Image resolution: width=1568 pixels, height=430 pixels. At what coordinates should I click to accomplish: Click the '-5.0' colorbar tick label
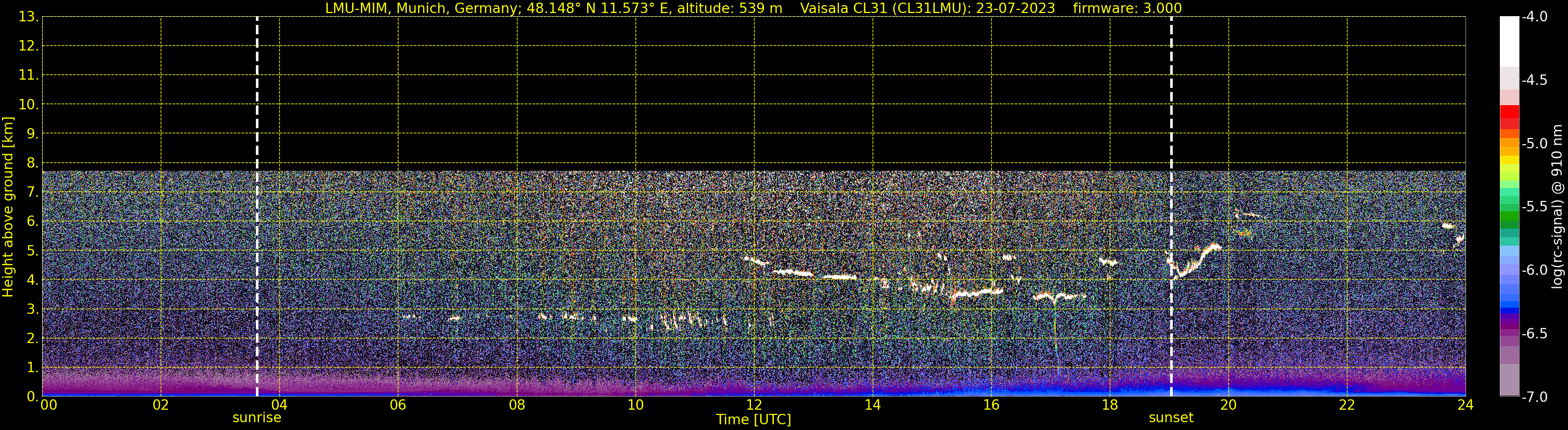(x=1535, y=144)
